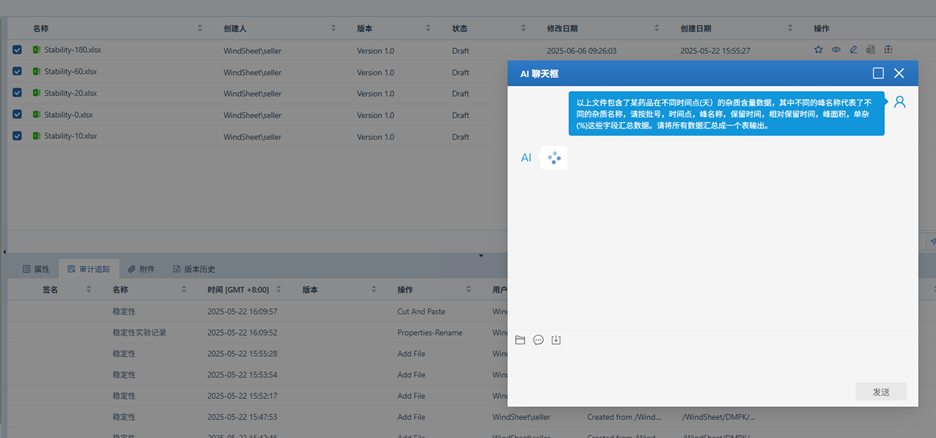
Task: Click the user avatar icon in chat
Action: (899, 102)
